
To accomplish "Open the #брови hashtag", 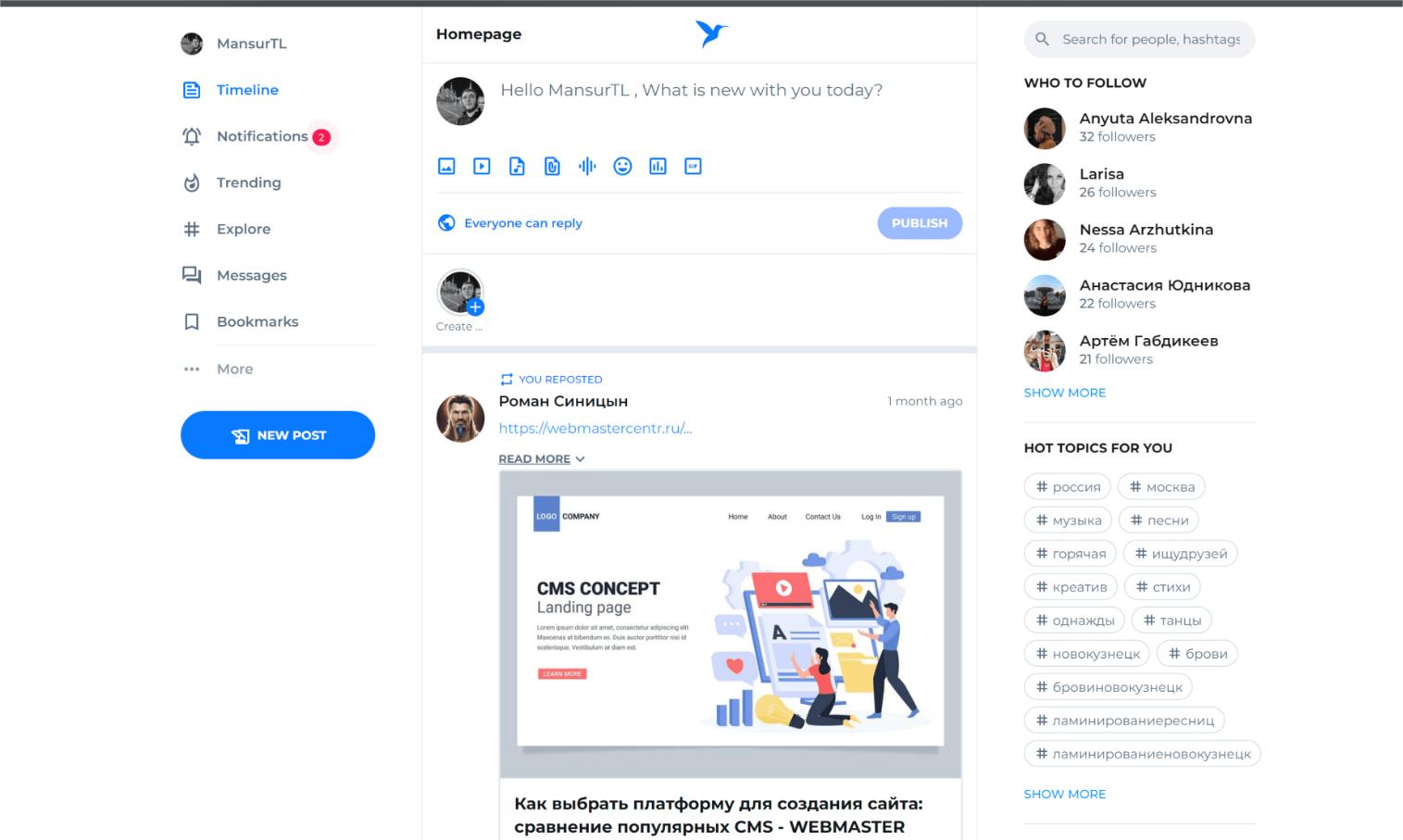I will (1197, 654).
